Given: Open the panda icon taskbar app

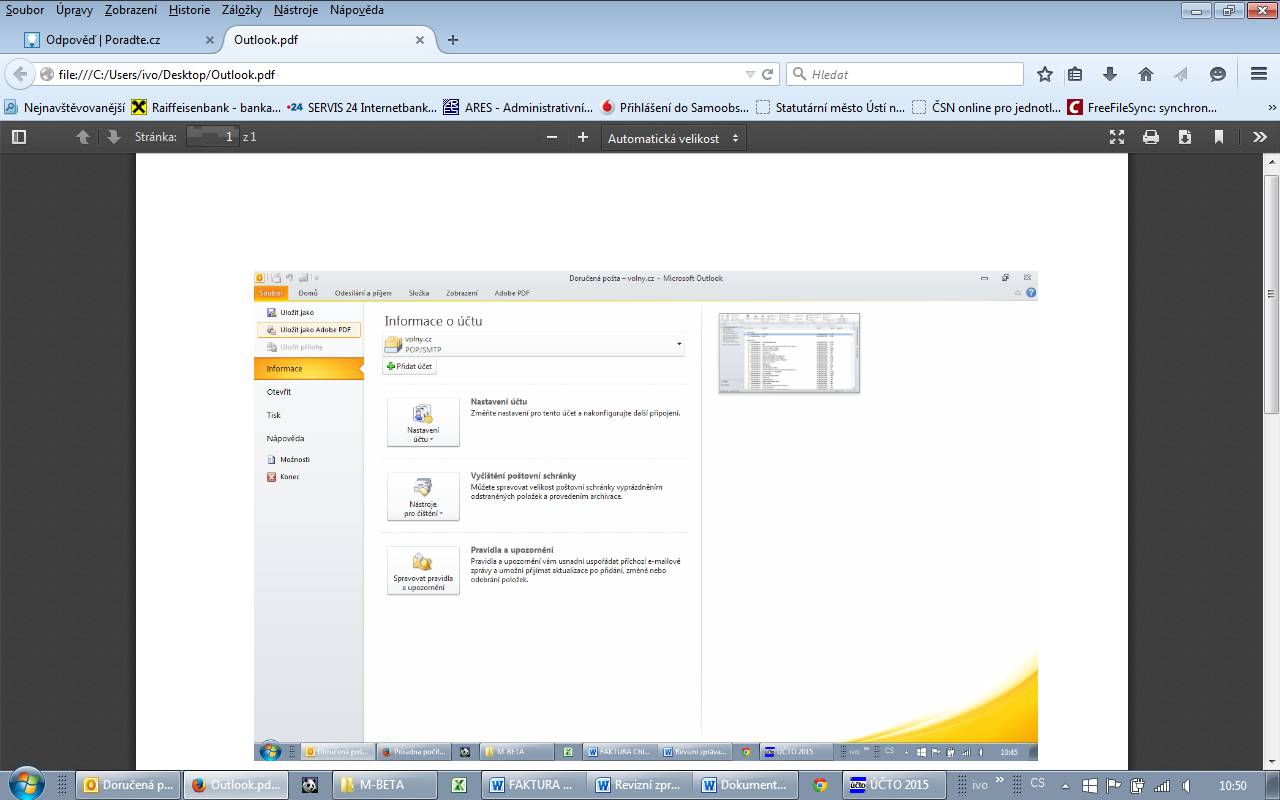Looking at the screenshot, I should (x=310, y=785).
